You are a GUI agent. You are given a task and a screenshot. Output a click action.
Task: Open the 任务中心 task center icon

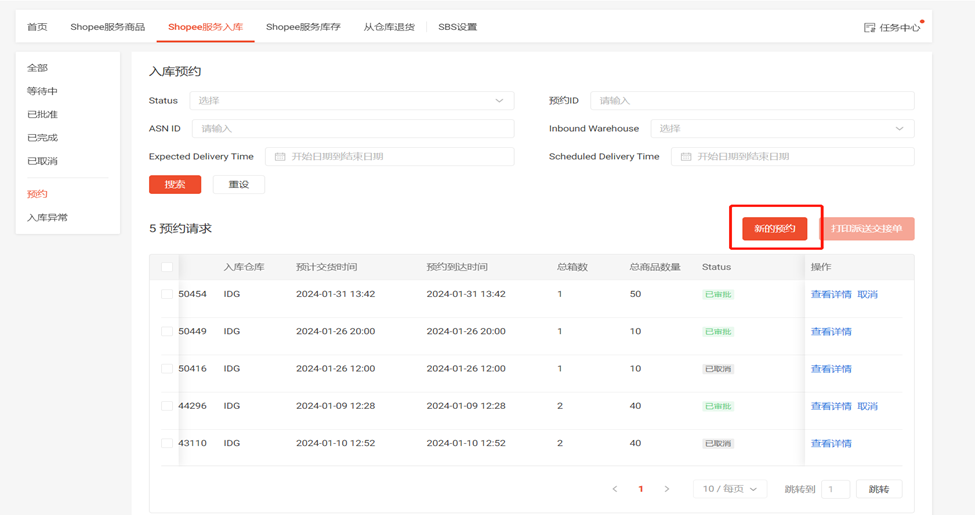869,28
